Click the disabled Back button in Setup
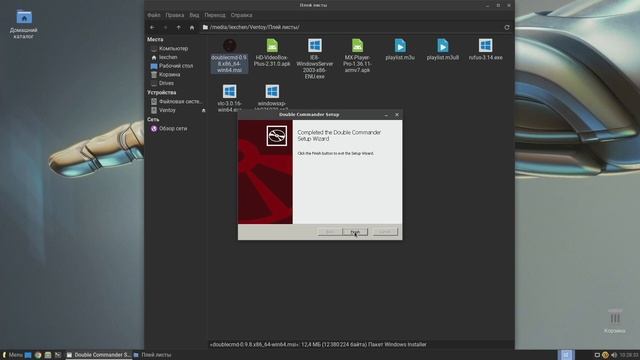Image resolution: width=640 pixels, height=360 pixels. tap(330, 232)
